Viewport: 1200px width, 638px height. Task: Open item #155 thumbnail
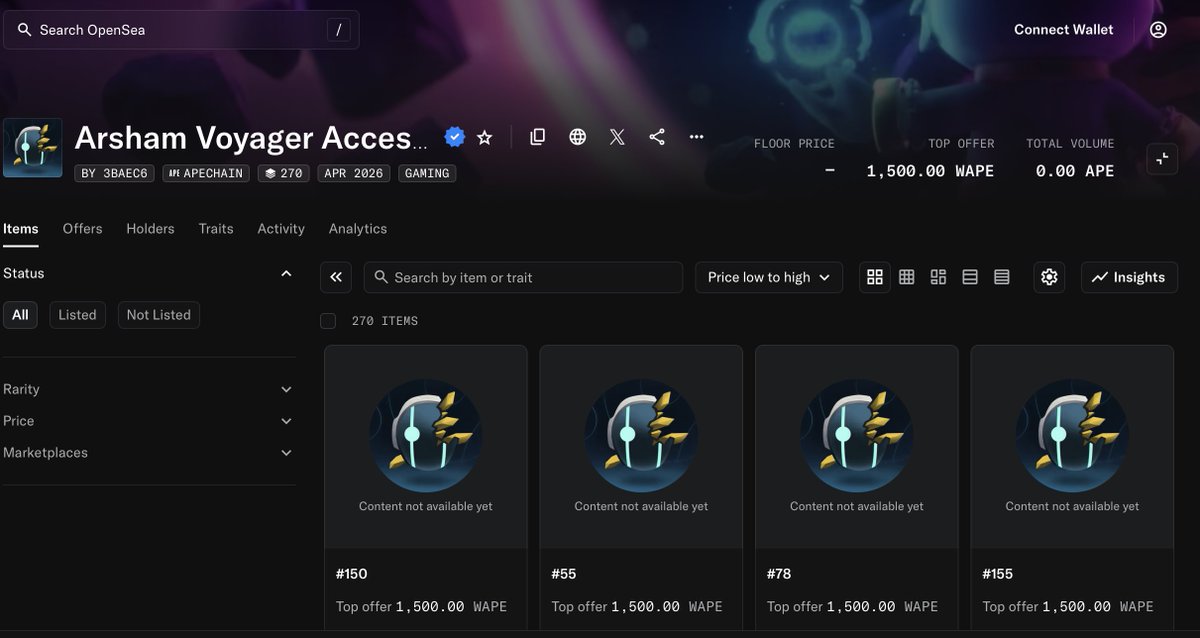pyautogui.click(x=1072, y=446)
